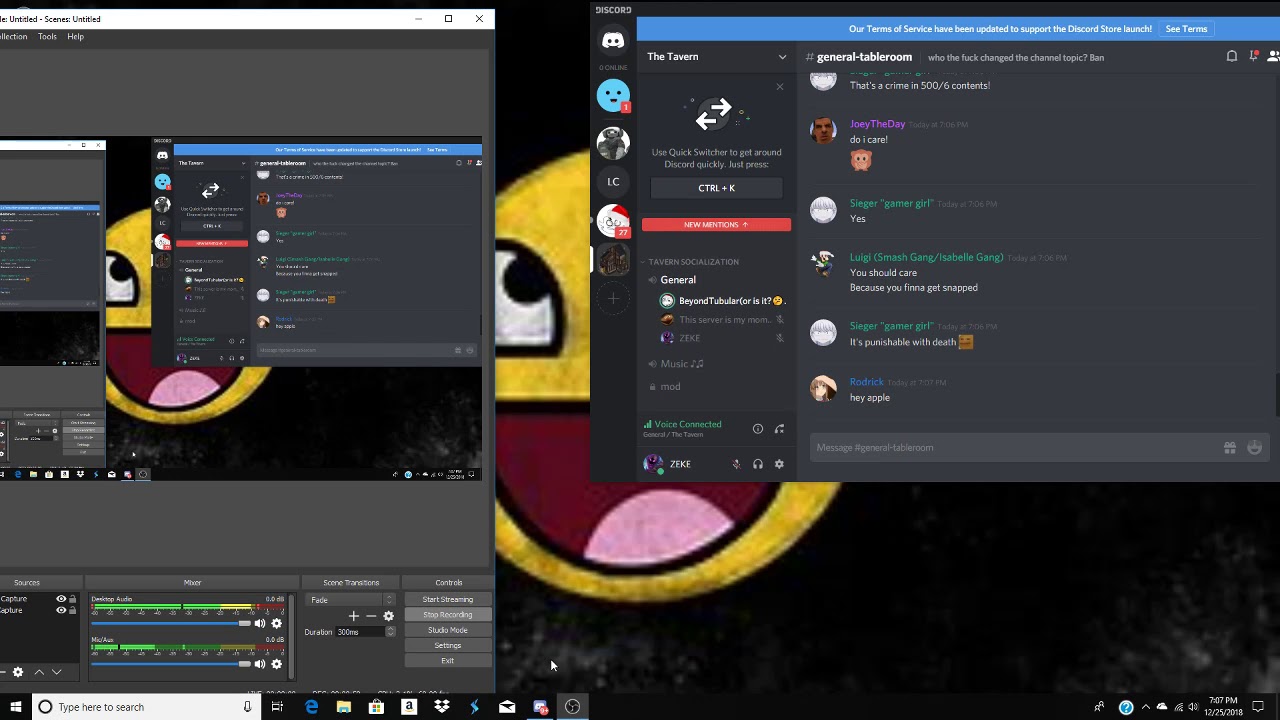Disconnect from voice call in Discord

coord(779,429)
